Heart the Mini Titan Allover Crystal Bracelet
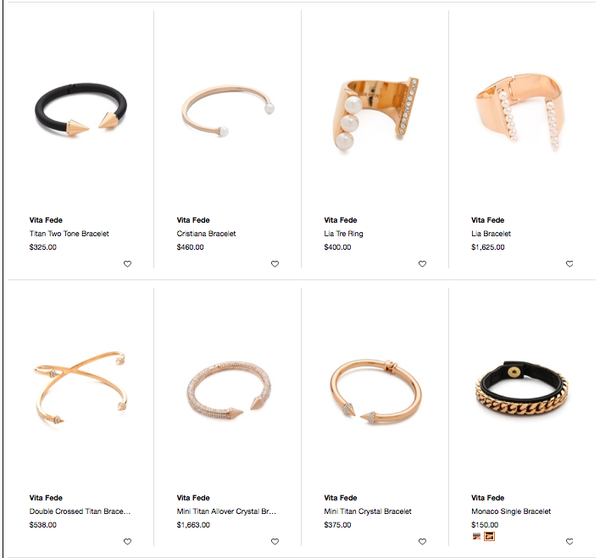This screenshot has height=558, width=600. pos(275,542)
